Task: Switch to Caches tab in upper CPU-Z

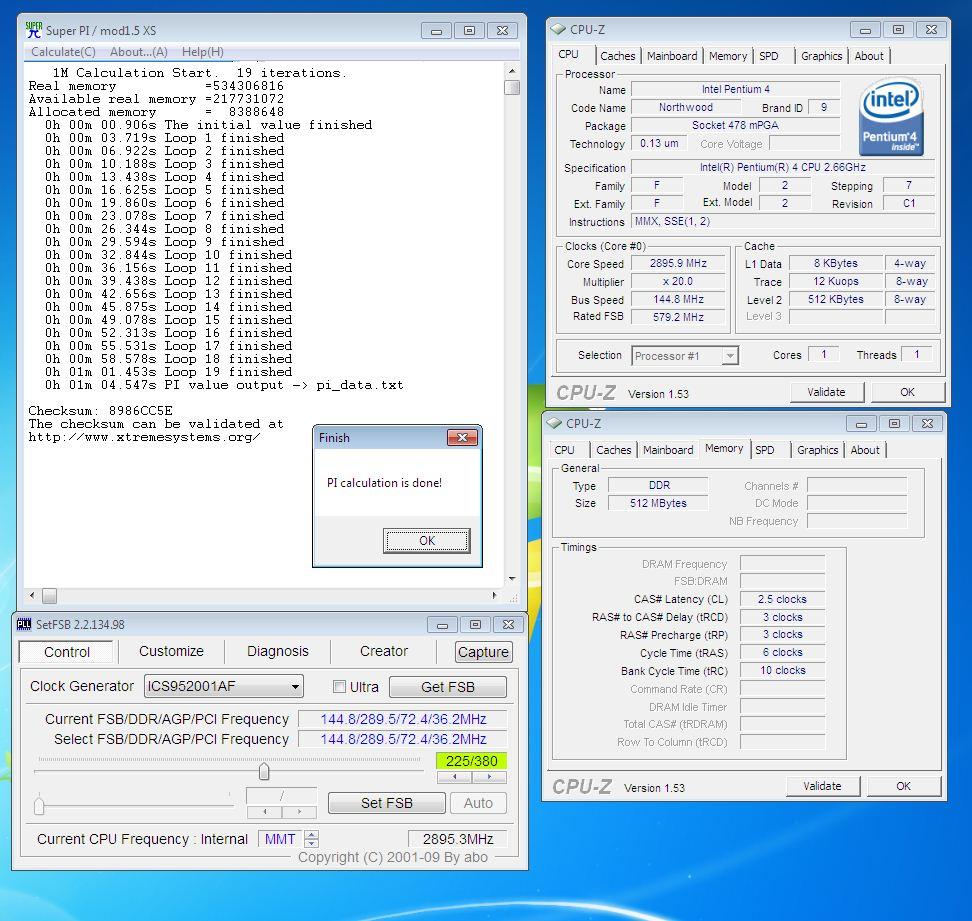Action: click(x=617, y=56)
